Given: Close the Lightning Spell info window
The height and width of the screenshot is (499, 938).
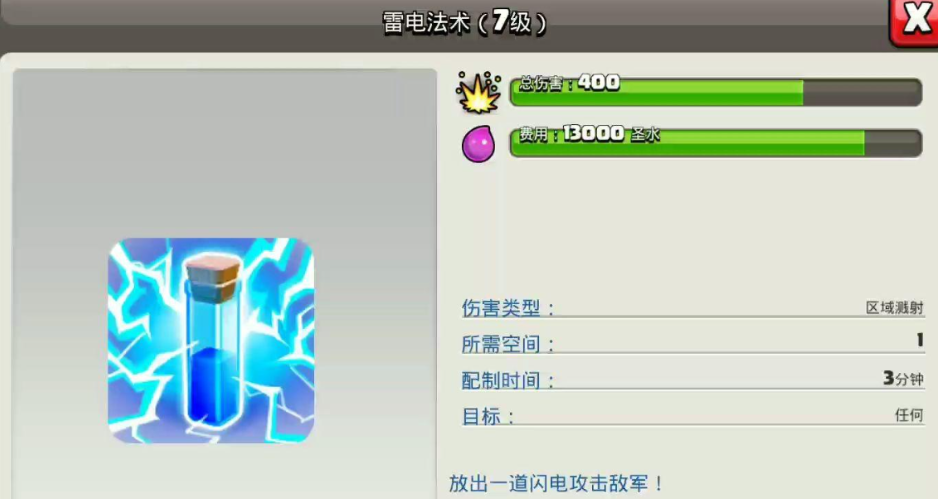Looking at the screenshot, I should (914, 22).
